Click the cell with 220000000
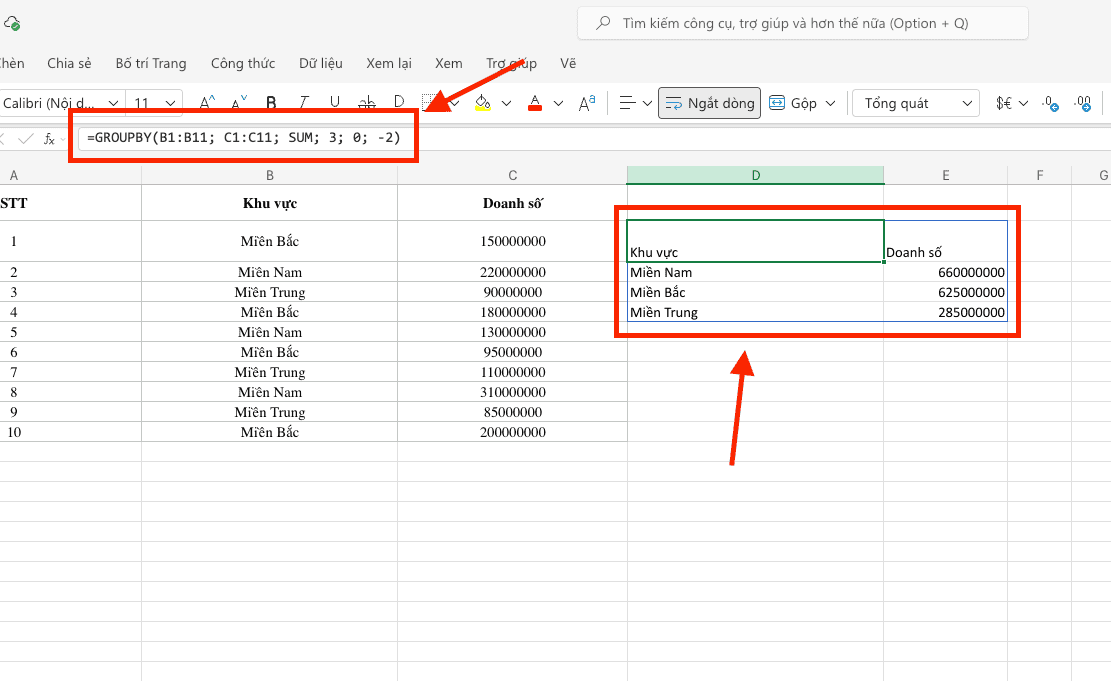This screenshot has width=1111, height=681. [512, 272]
